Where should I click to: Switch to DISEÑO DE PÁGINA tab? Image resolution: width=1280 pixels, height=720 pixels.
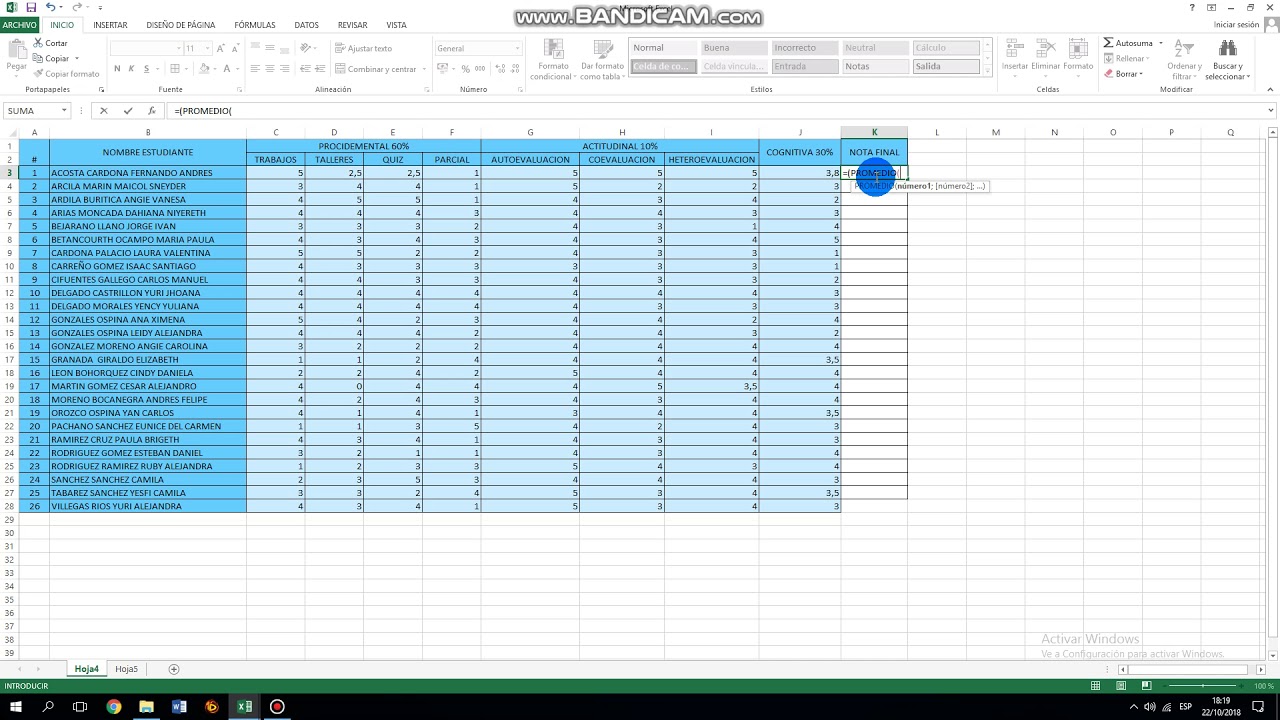pos(180,25)
